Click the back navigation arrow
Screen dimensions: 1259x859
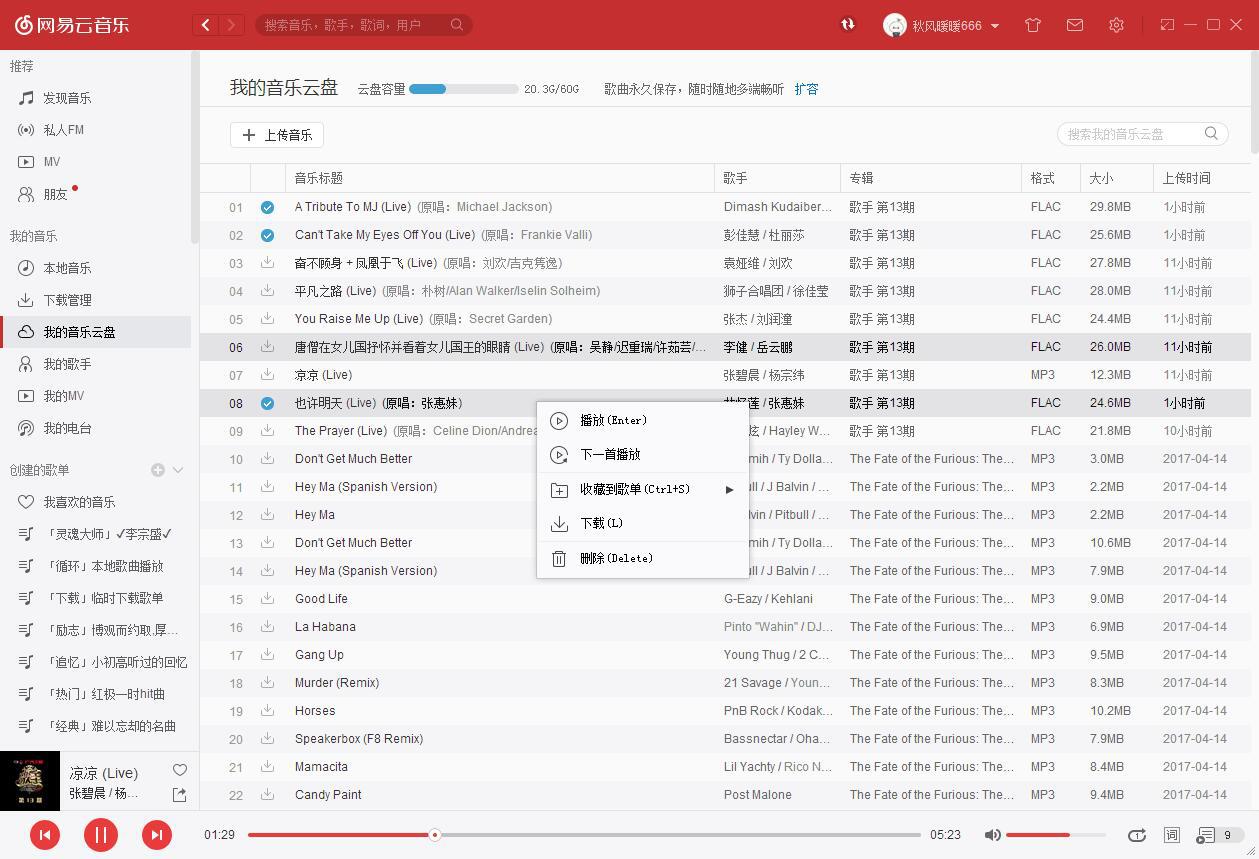click(206, 25)
